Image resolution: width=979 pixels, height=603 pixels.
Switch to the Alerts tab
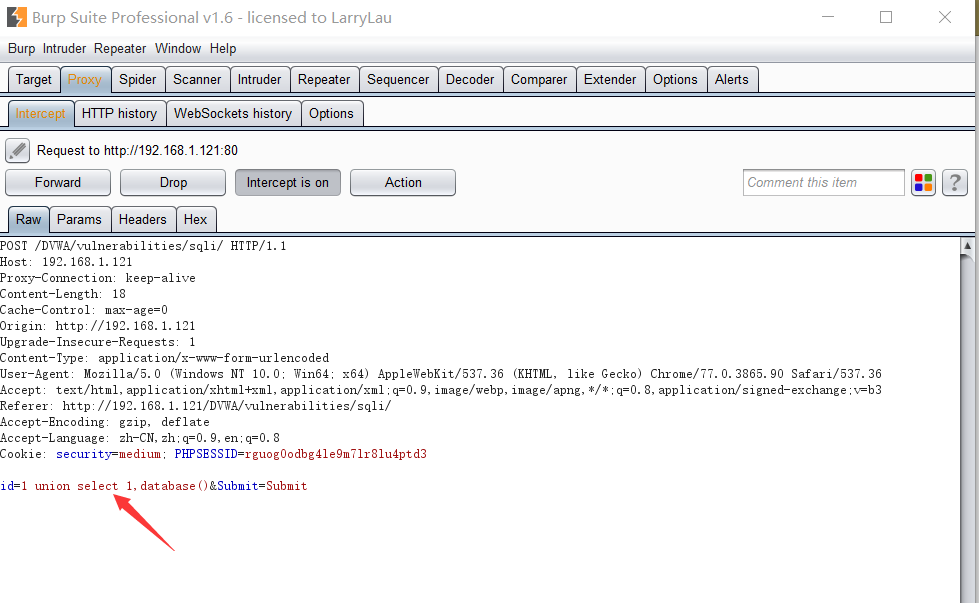tap(732, 80)
